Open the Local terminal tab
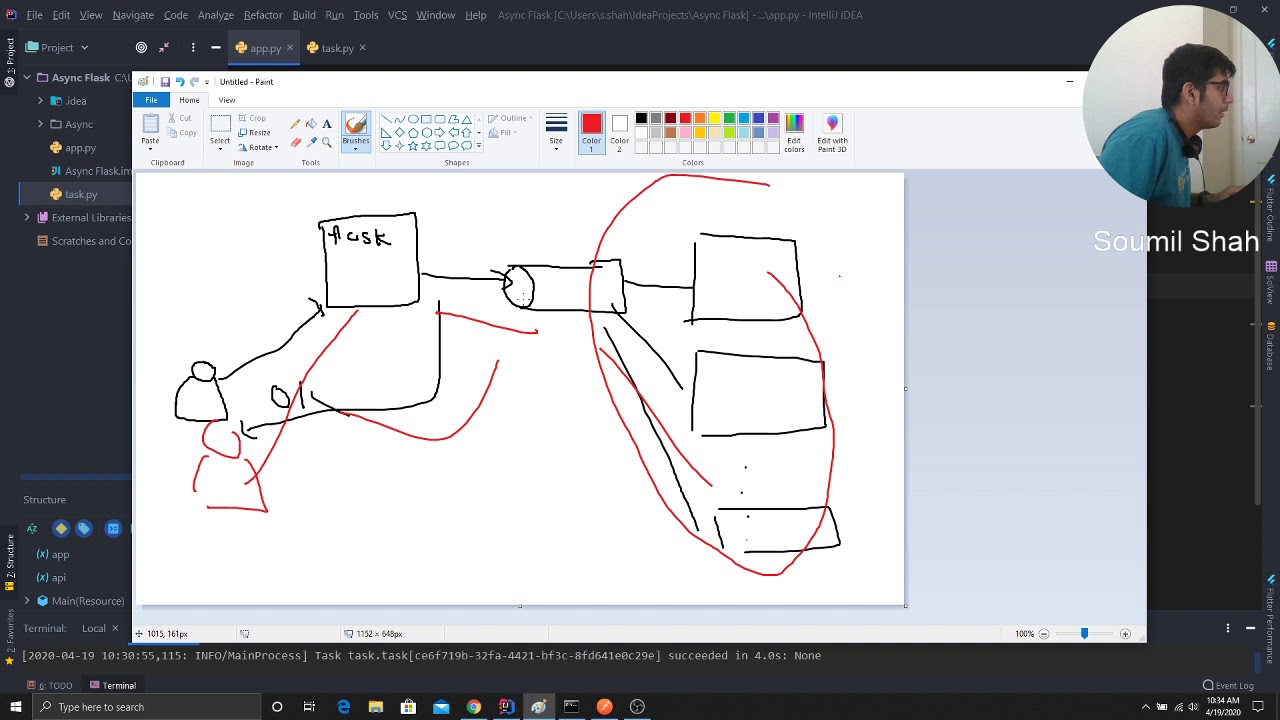1280x720 pixels. pyautogui.click(x=93, y=628)
